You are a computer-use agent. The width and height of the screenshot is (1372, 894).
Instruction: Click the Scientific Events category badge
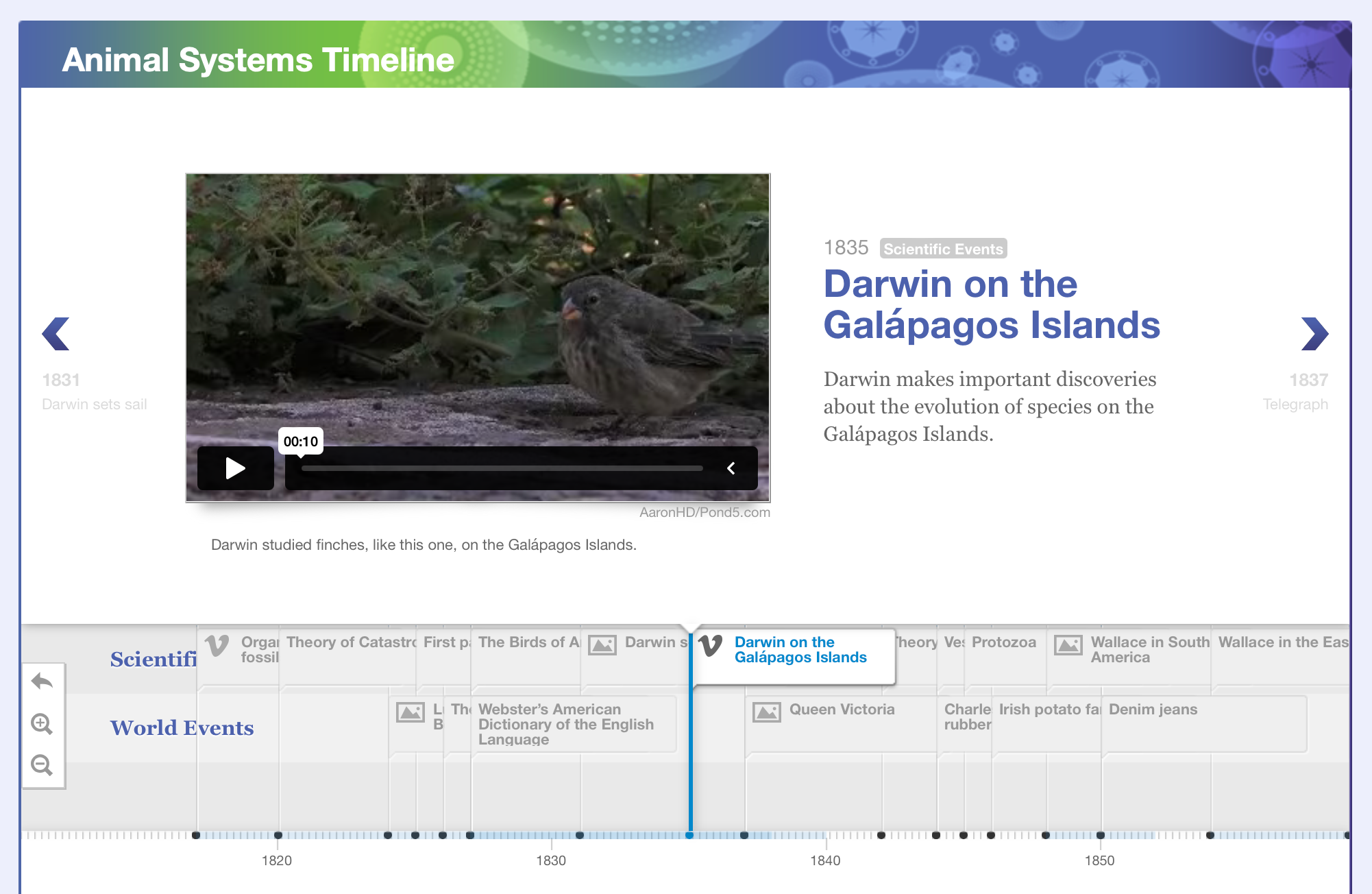[x=943, y=249]
